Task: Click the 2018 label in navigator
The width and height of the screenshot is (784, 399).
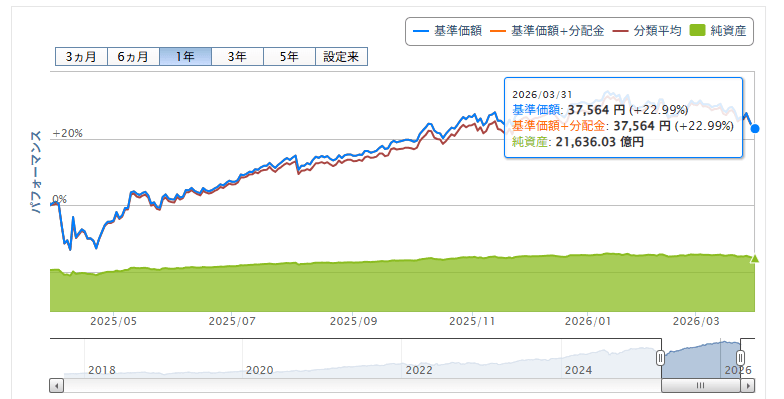Action: pyautogui.click(x=102, y=370)
